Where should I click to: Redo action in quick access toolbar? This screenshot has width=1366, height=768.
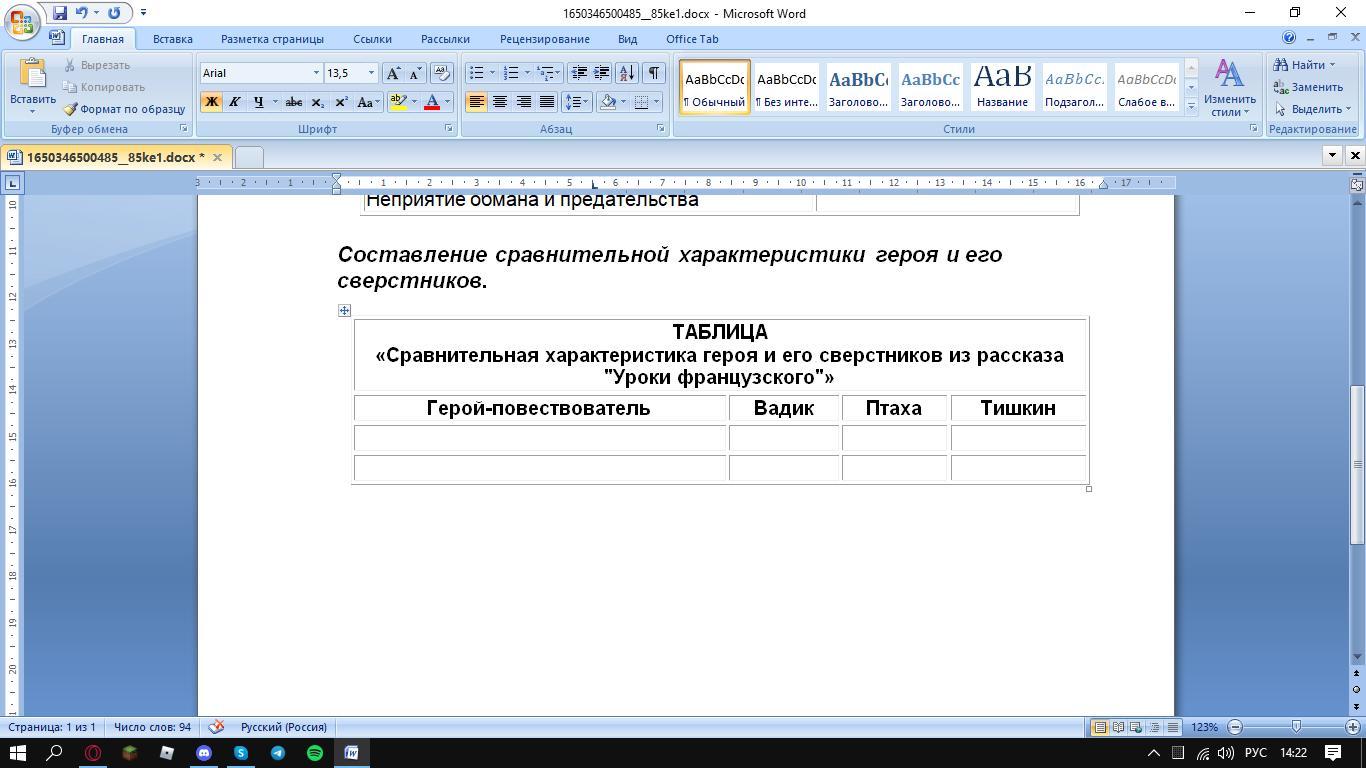coord(114,13)
